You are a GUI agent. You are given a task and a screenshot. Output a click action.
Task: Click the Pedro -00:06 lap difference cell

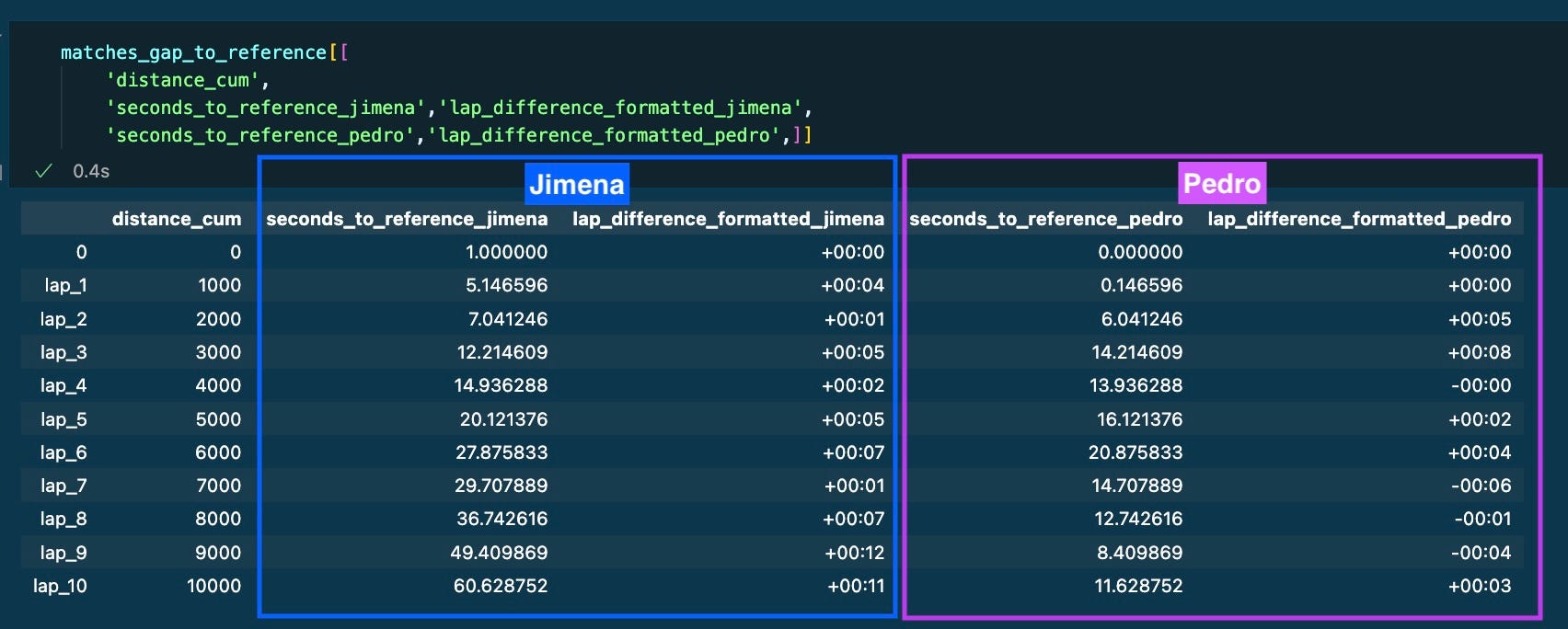tap(1481, 486)
